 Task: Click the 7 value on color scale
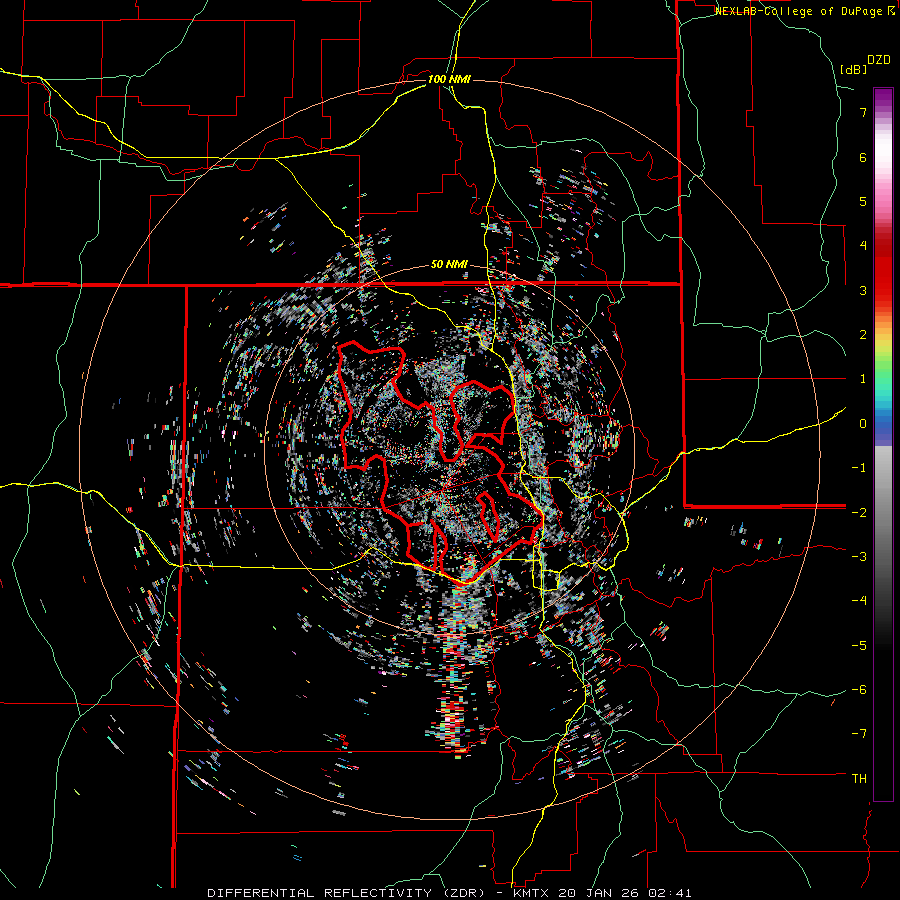863,112
